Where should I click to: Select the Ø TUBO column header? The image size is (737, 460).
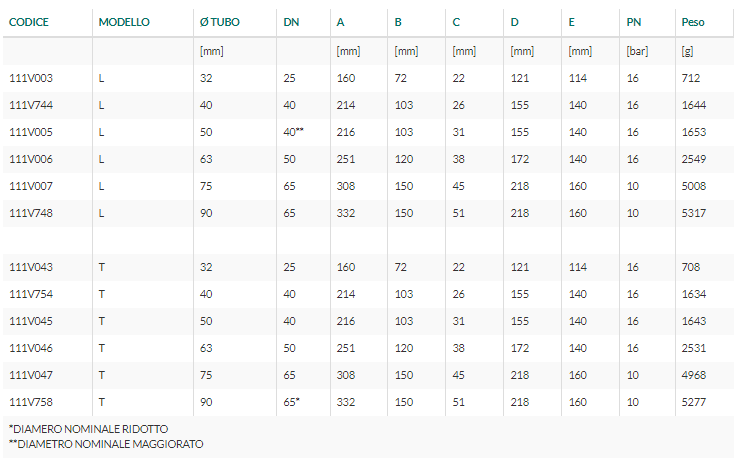220,22
